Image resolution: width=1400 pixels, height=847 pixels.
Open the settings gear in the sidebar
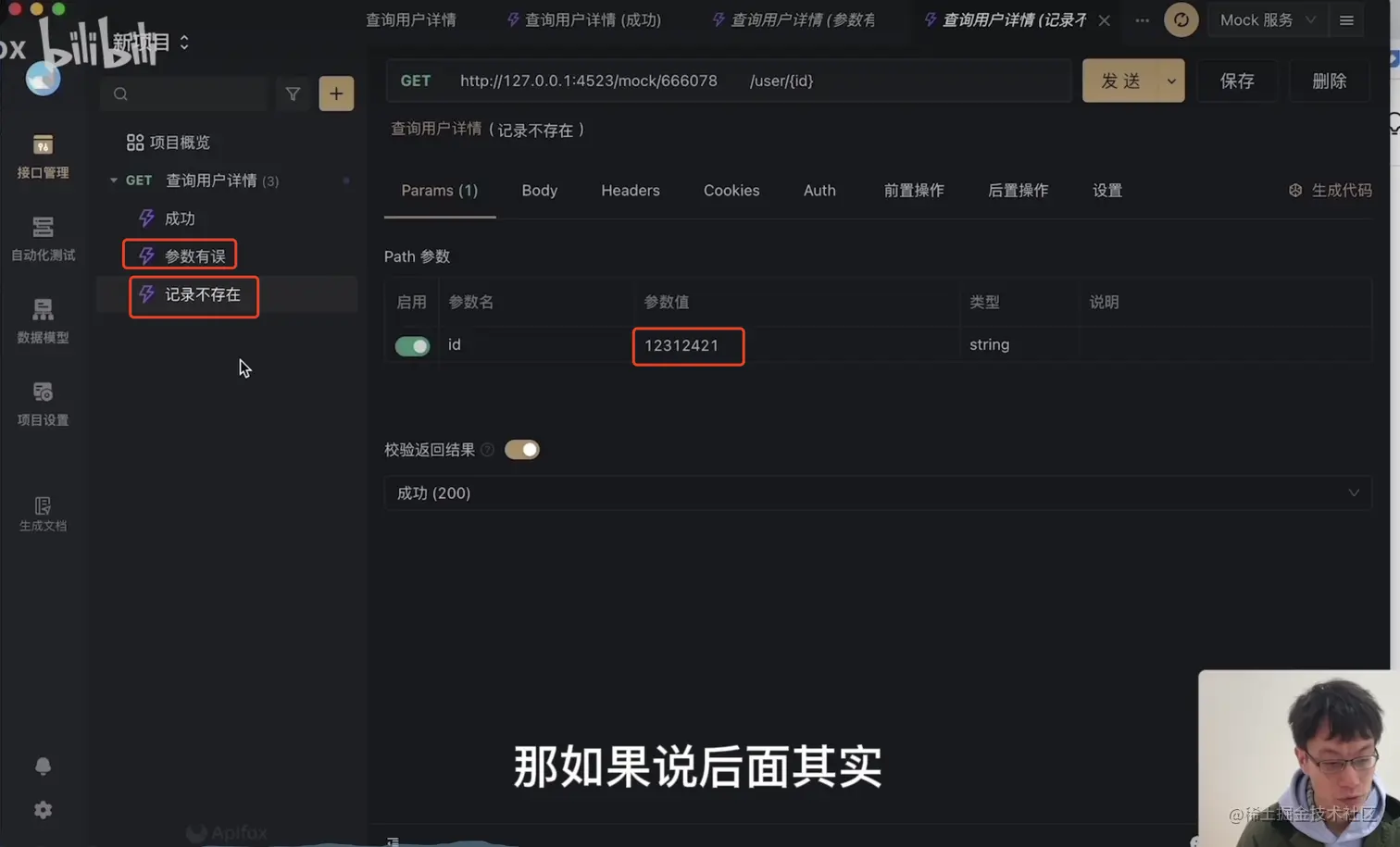43,810
